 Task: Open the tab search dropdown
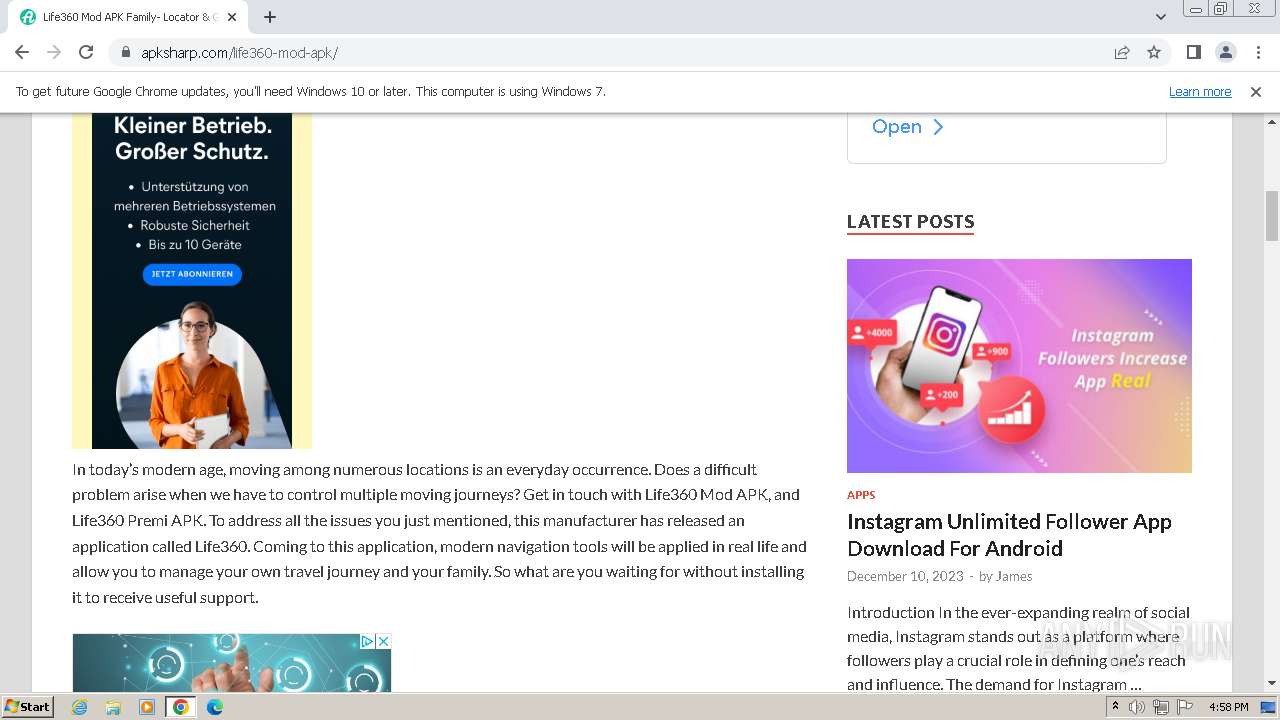[1161, 17]
